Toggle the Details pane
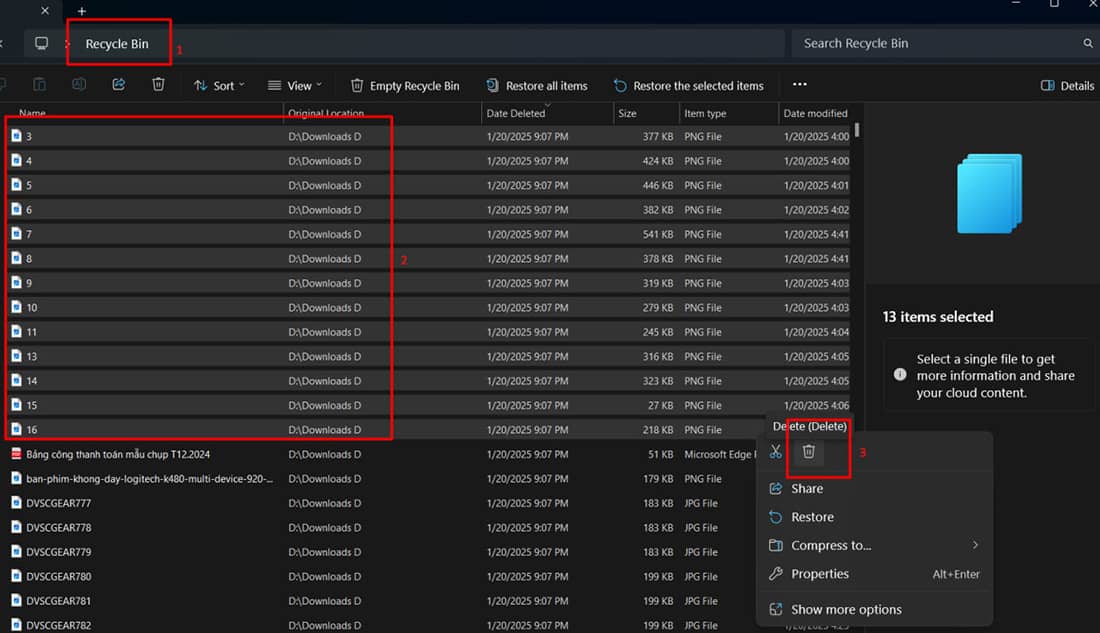 1067,86
